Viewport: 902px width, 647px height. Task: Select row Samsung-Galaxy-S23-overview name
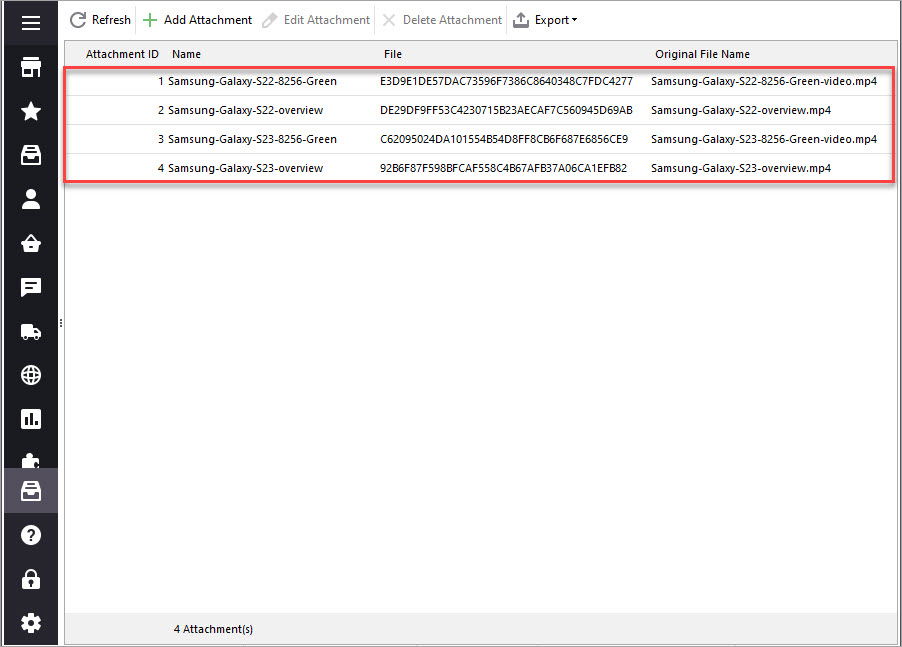point(245,168)
